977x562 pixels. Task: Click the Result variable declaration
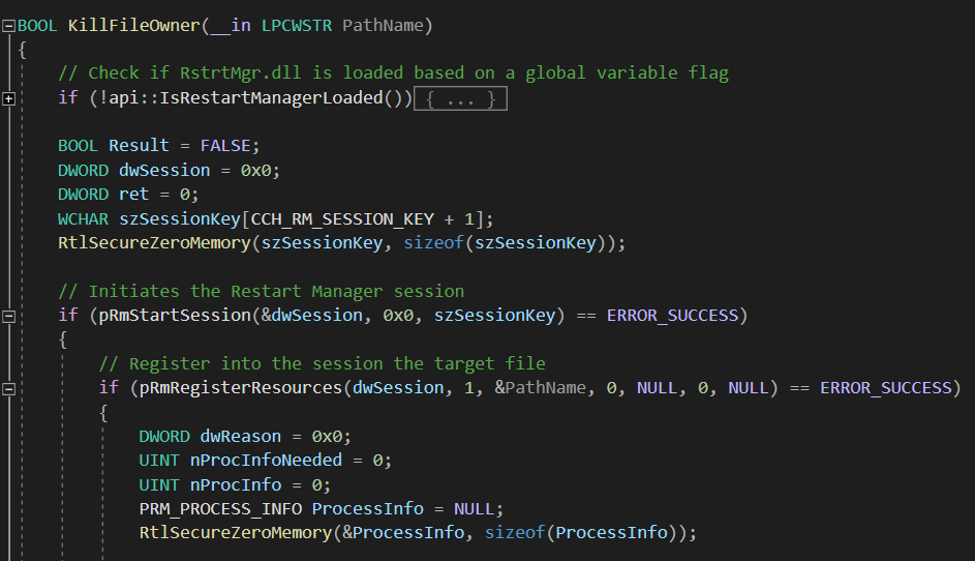tap(139, 146)
